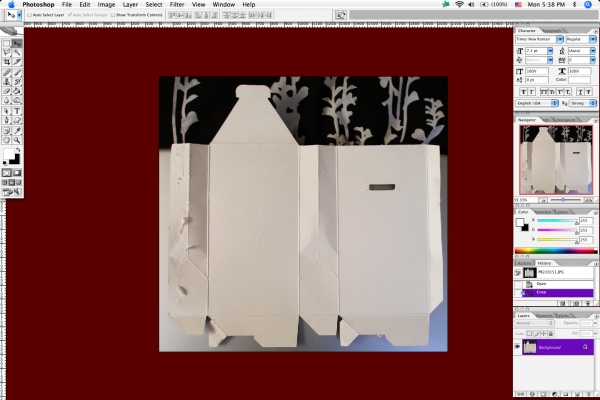Open the Image menu
Screen dimensions: 600x400
[106, 5]
